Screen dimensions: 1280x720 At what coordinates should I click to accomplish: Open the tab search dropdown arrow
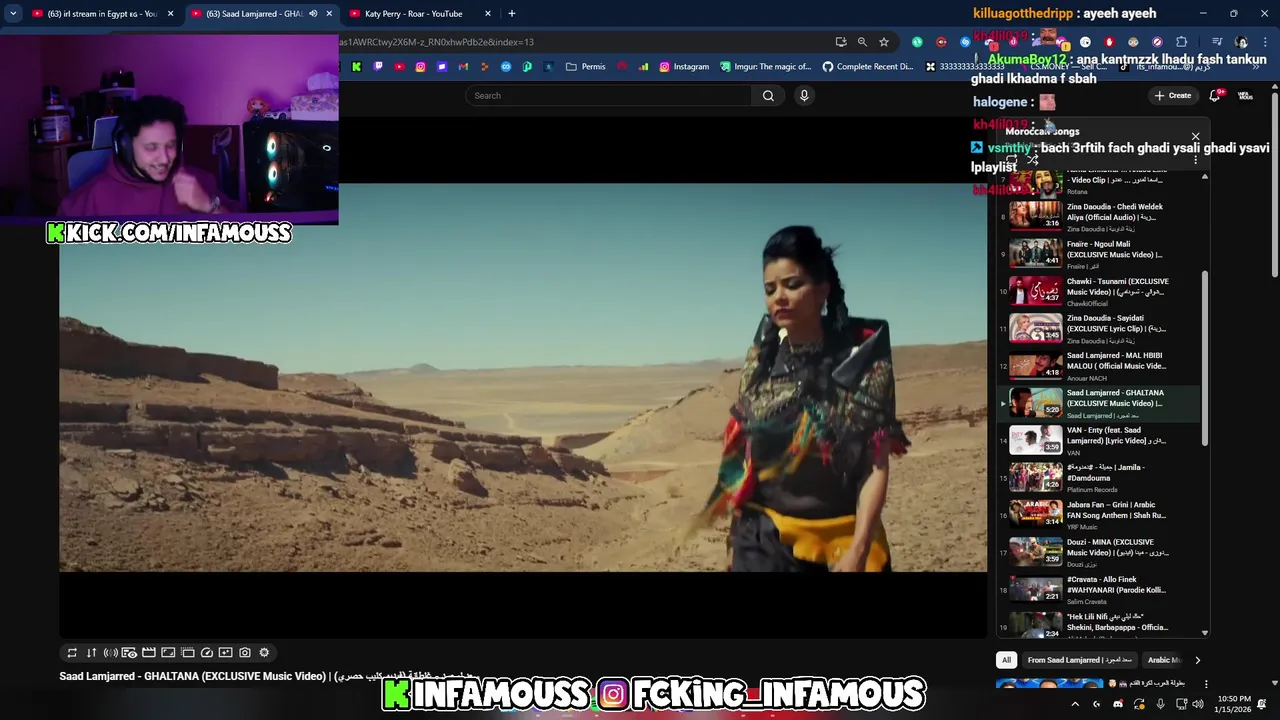pos(13,14)
